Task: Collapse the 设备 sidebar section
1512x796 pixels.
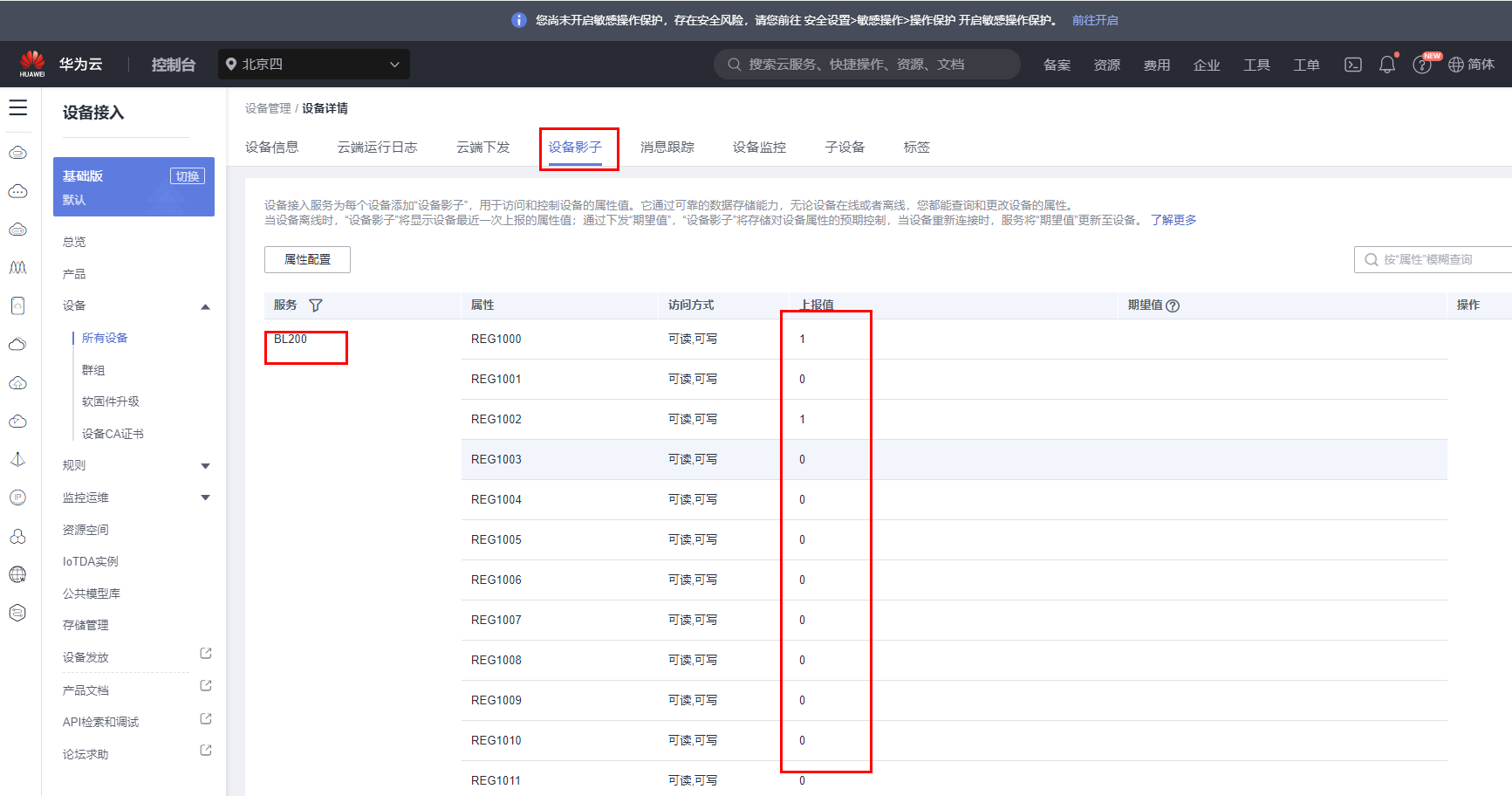Action: [x=206, y=306]
